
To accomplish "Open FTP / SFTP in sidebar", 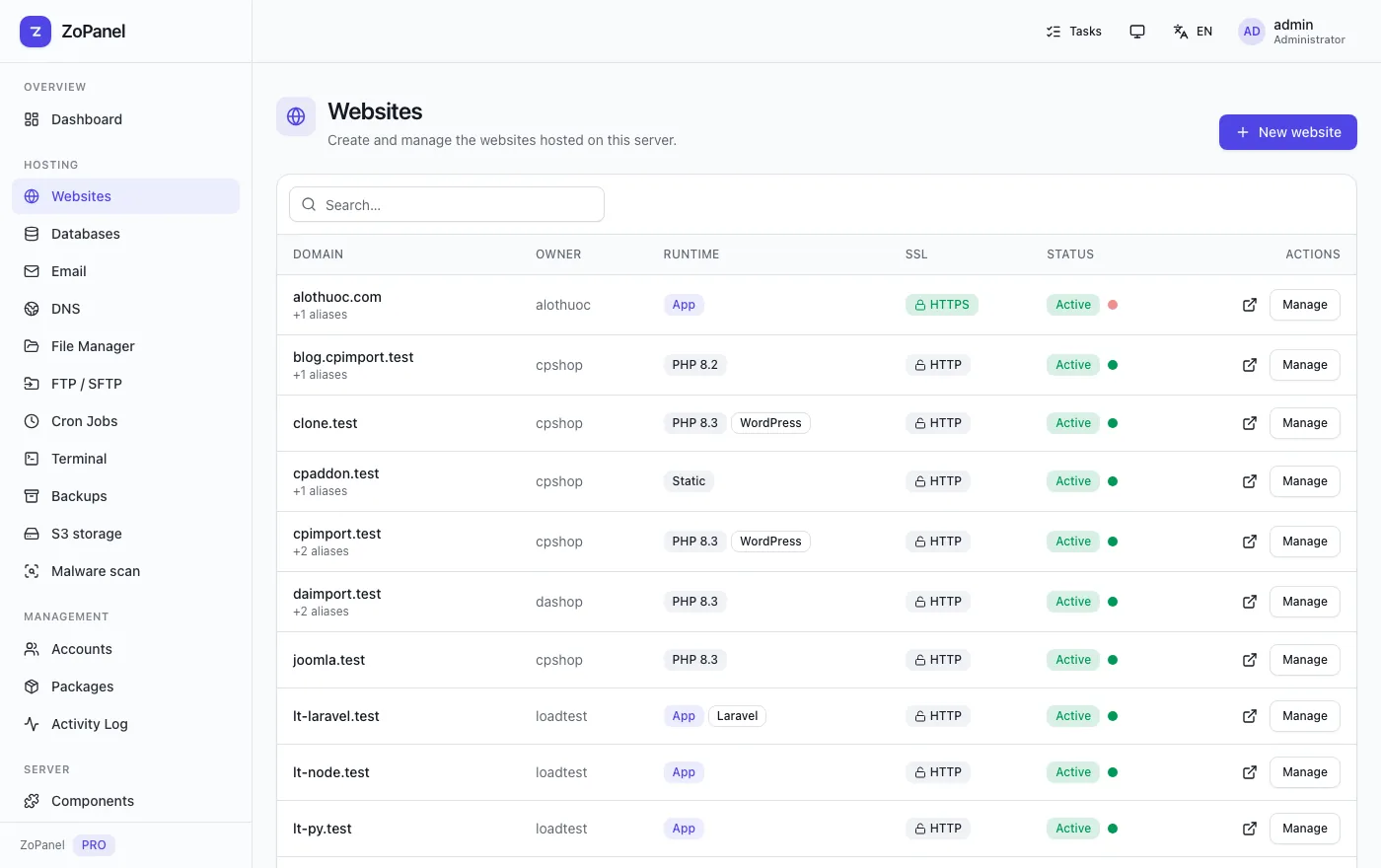I will point(126,384).
